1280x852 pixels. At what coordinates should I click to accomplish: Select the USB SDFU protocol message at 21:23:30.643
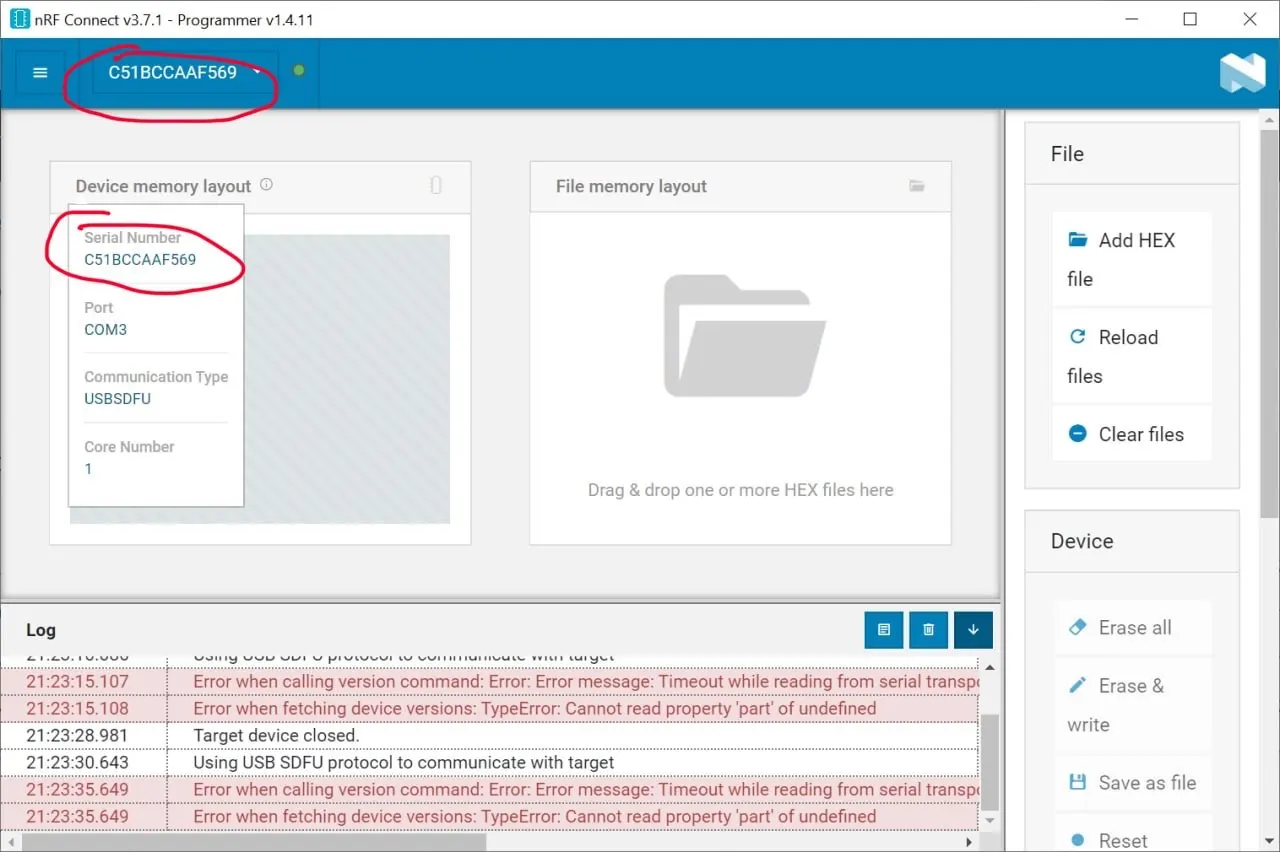pyautogui.click(x=404, y=763)
